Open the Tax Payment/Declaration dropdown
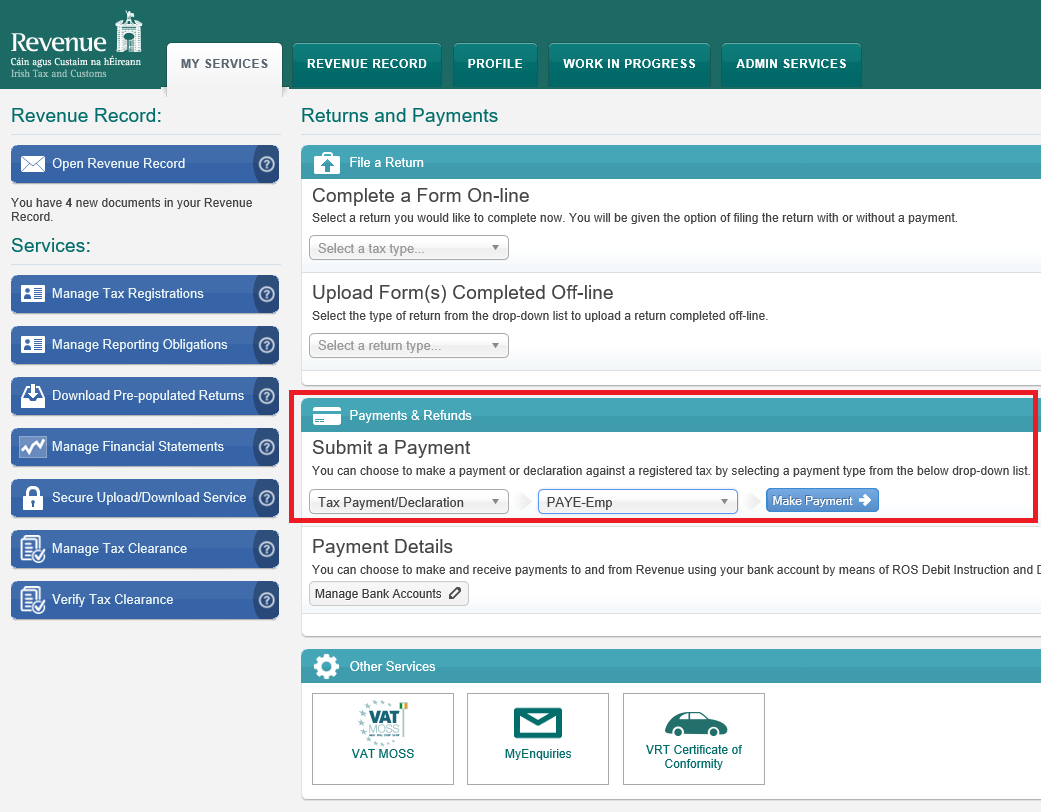 (408, 502)
